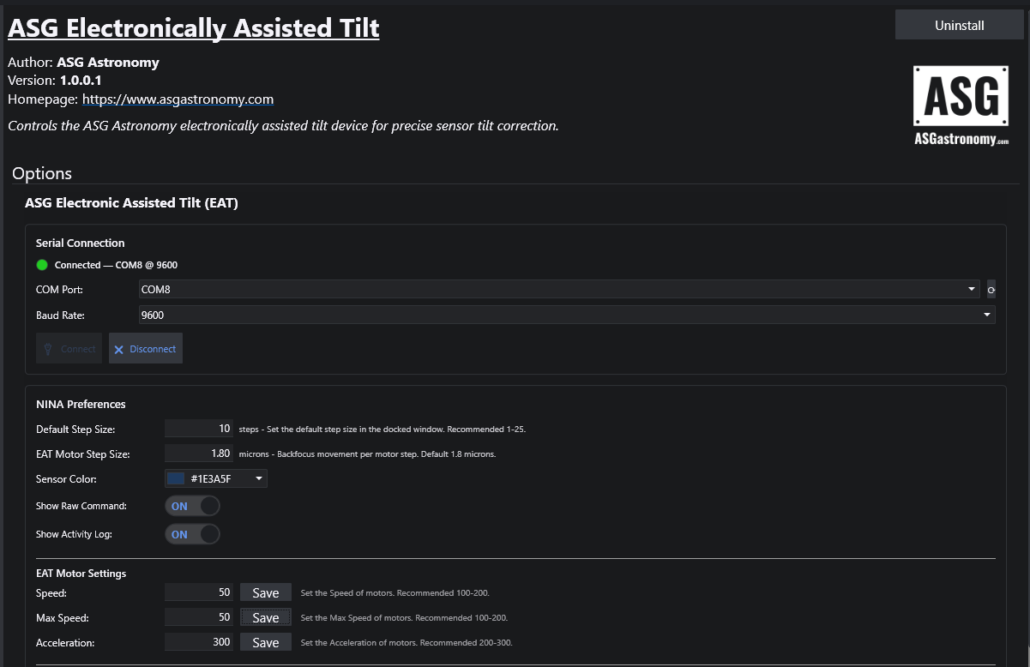The width and height of the screenshot is (1030, 667).
Task: Click the green connection status indicator
Action: [42, 265]
